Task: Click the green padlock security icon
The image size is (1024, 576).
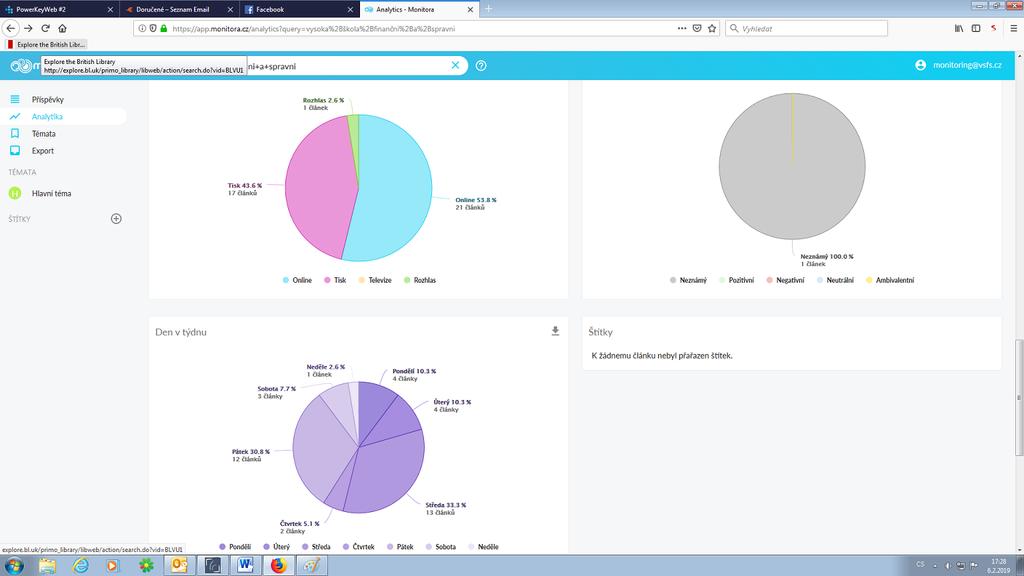Action: tap(164, 28)
